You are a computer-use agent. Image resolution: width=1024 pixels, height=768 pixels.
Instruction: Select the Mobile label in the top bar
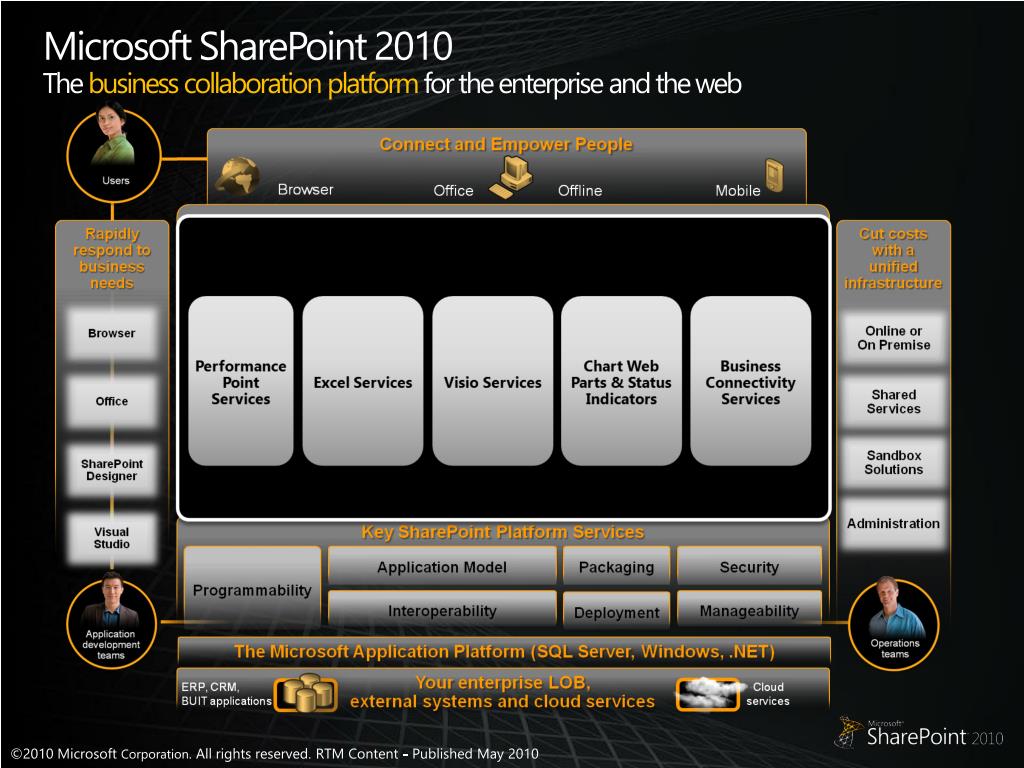coord(738,191)
